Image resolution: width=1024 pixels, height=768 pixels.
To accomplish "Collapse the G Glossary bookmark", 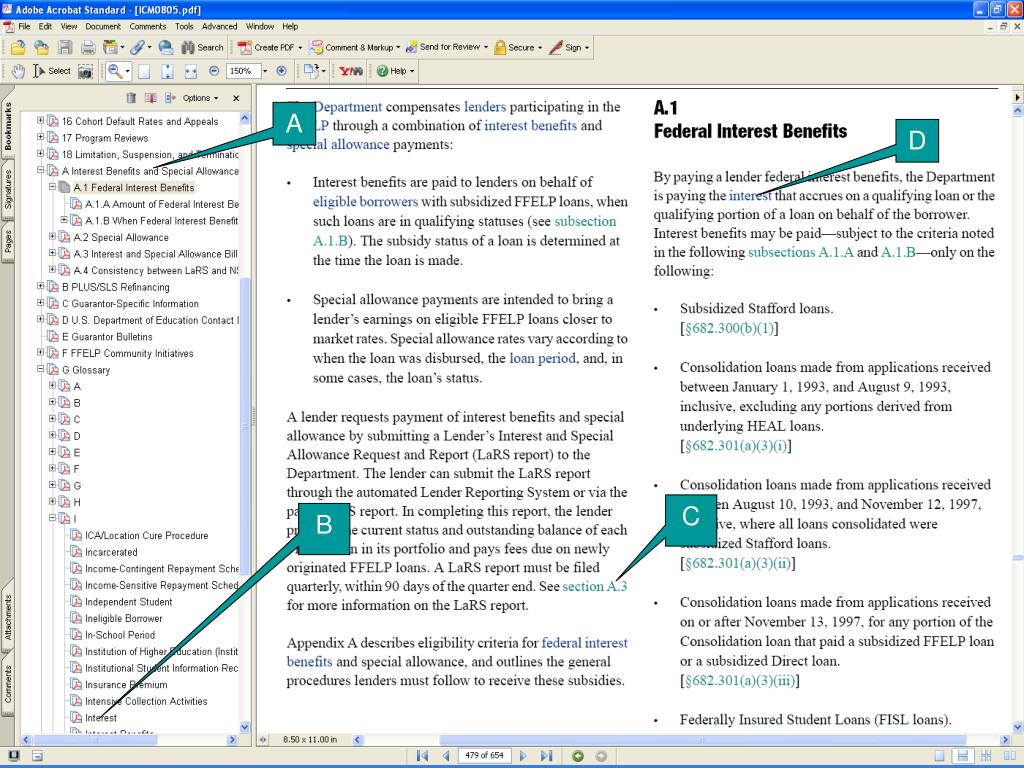I will point(40,369).
